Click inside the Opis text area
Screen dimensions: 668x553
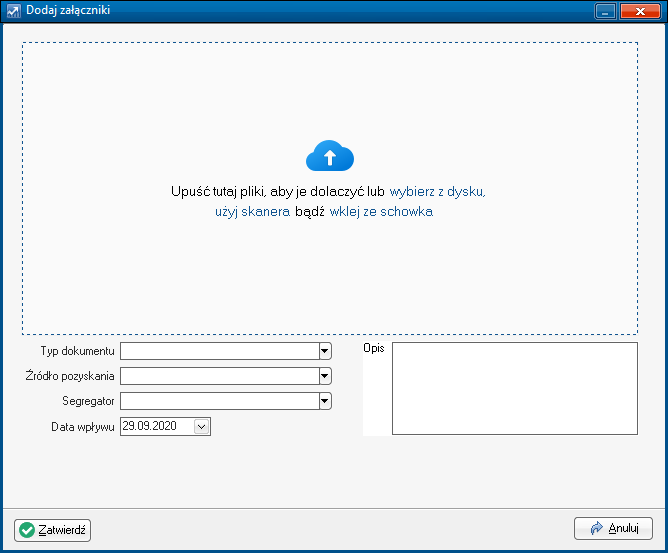[x=515, y=389]
